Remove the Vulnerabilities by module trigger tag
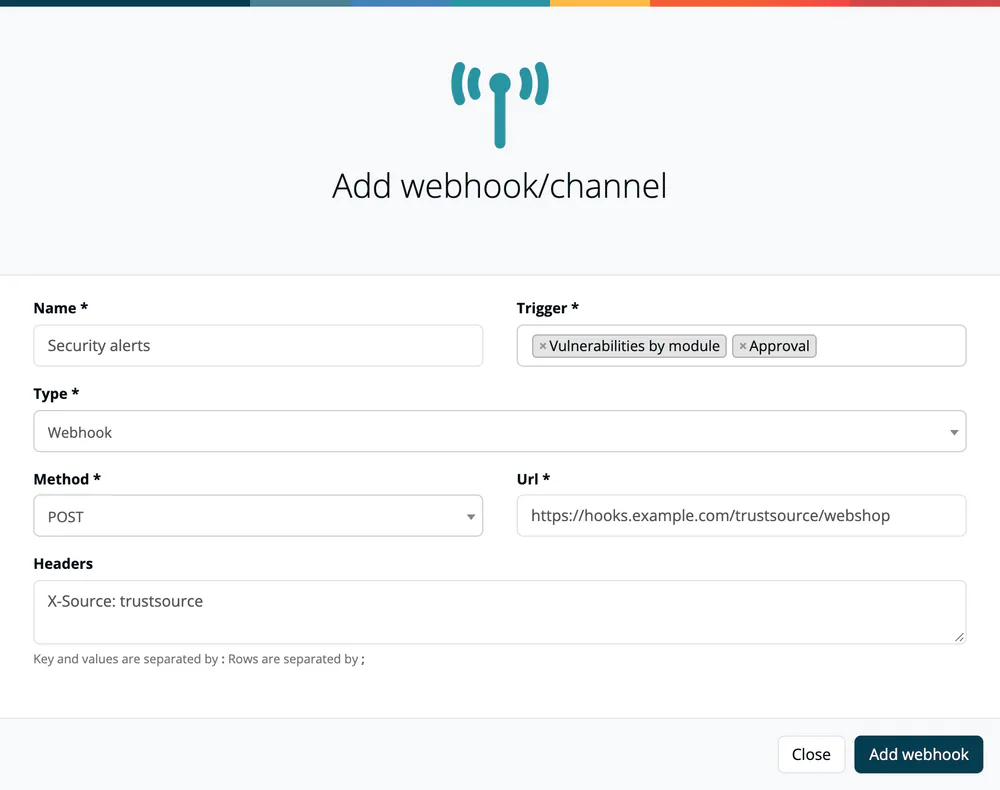 coord(543,346)
